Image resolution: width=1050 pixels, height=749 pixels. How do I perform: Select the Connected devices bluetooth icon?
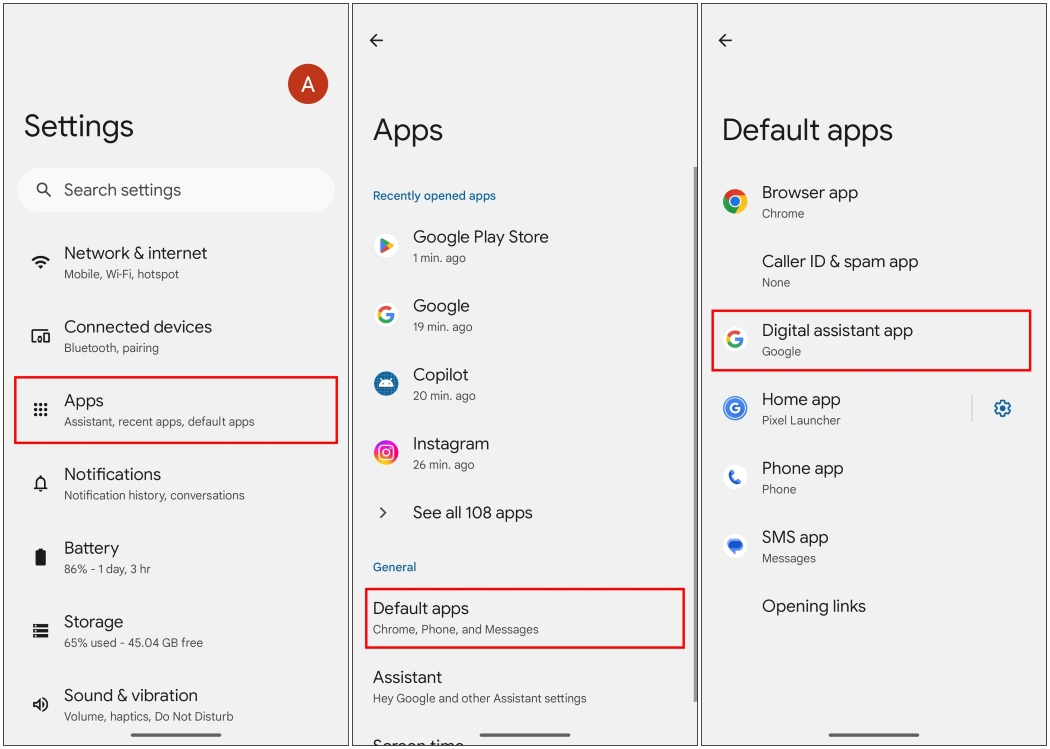(38, 334)
